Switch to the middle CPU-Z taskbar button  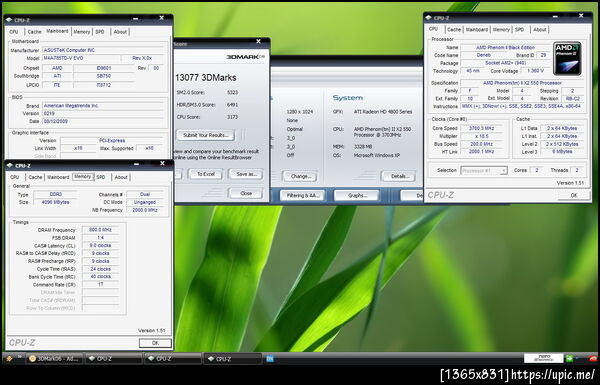[173, 359]
